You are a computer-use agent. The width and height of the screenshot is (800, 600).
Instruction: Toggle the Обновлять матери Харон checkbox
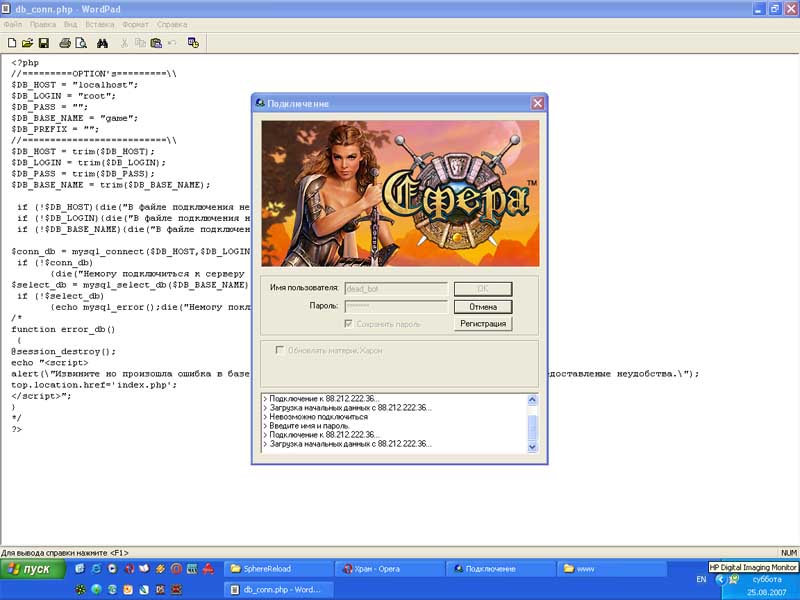point(280,350)
